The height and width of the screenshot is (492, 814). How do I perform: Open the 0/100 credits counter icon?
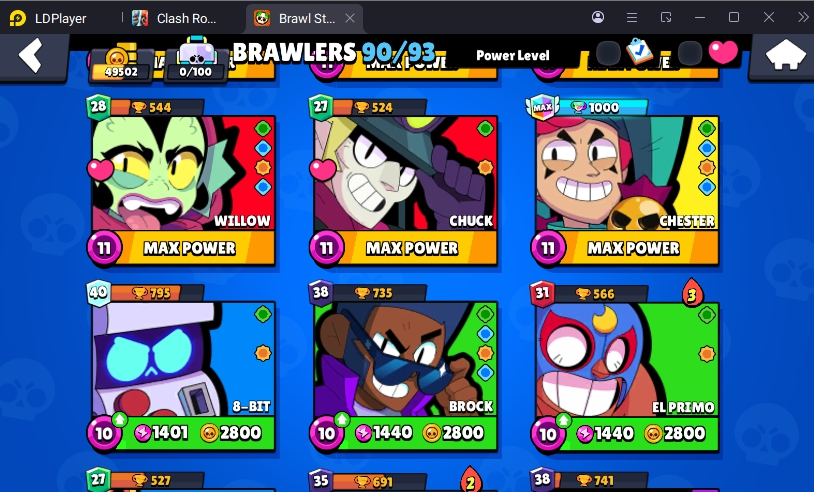pos(195,61)
